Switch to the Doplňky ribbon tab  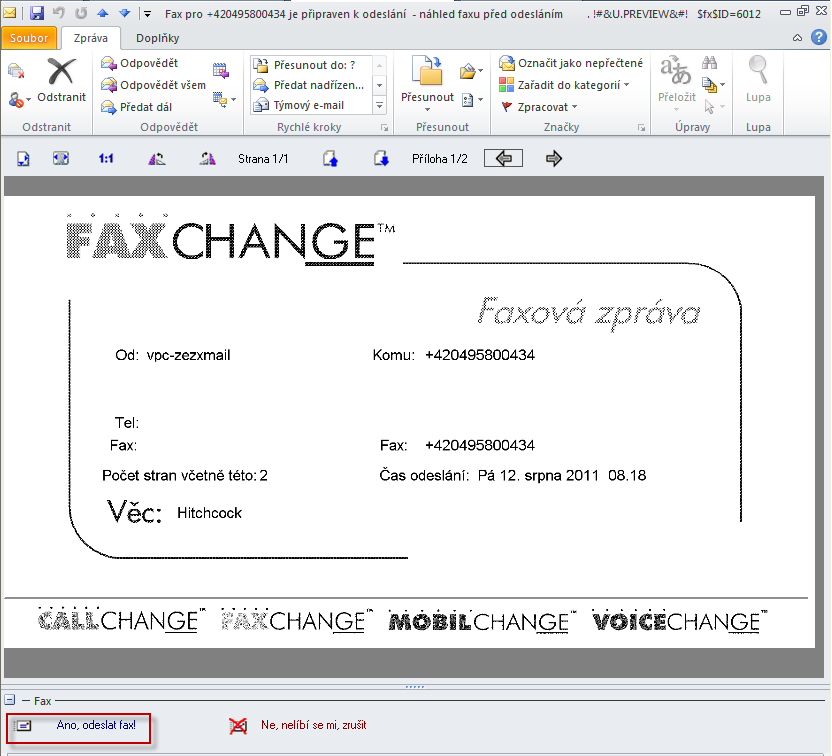click(158, 38)
